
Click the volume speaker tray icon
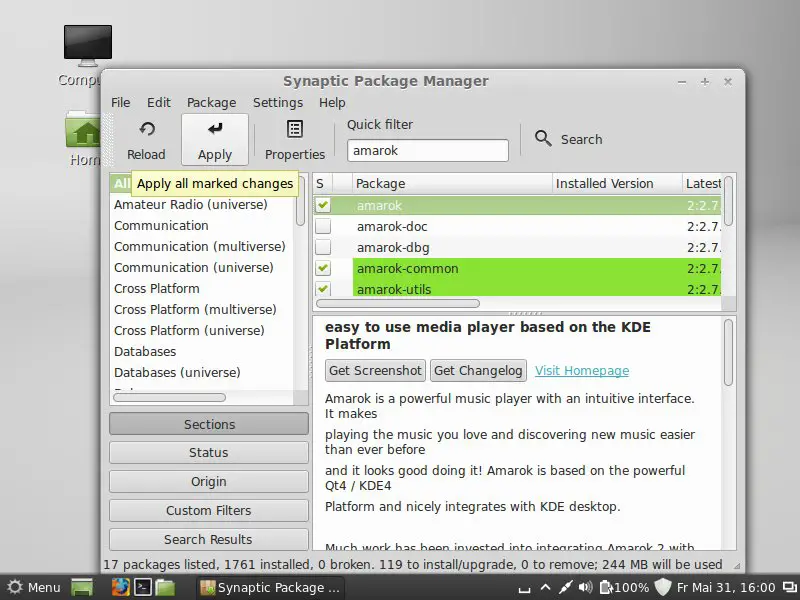point(586,587)
